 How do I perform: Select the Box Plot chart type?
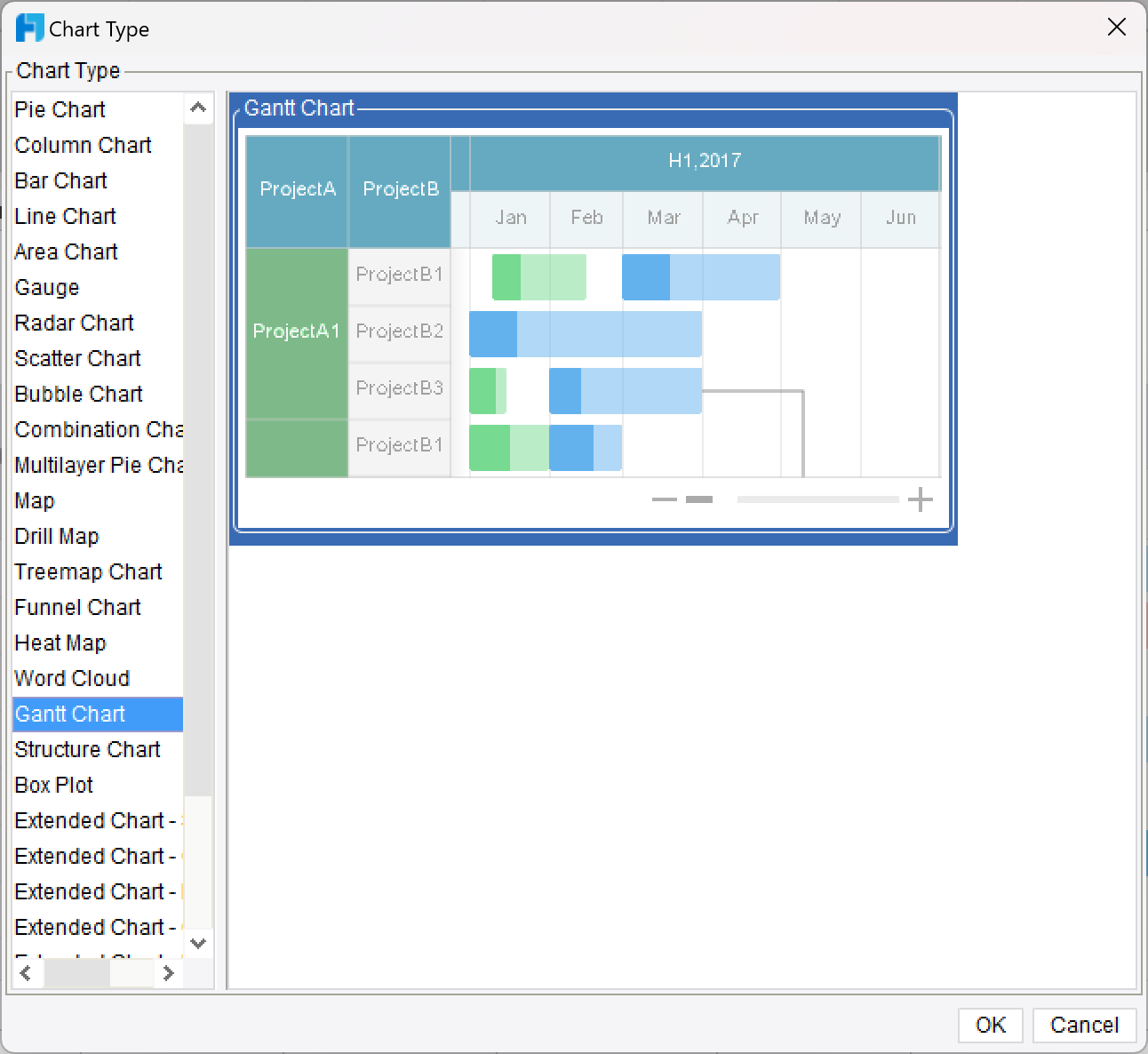(54, 785)
